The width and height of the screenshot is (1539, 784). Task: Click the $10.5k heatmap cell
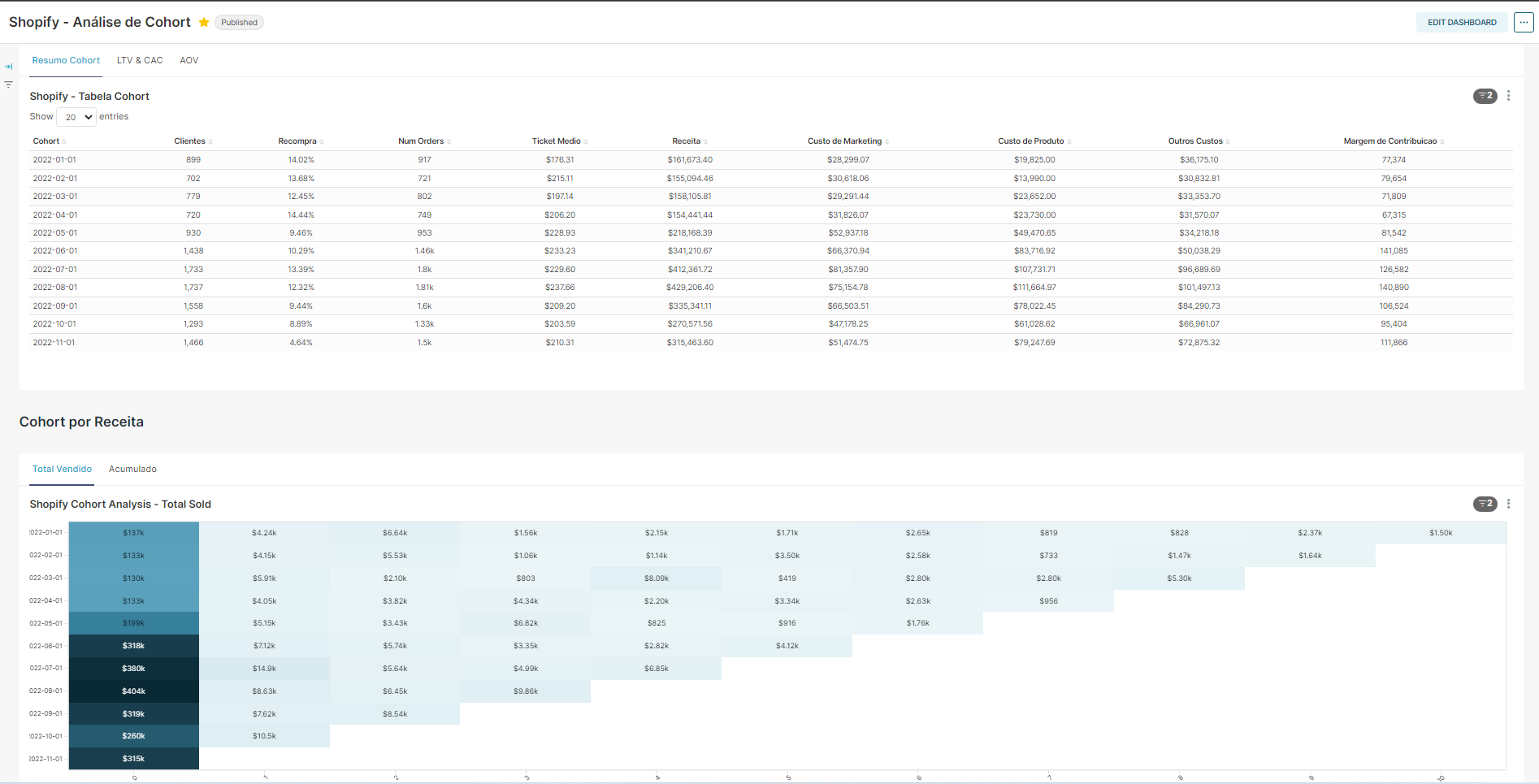(264, 736)
